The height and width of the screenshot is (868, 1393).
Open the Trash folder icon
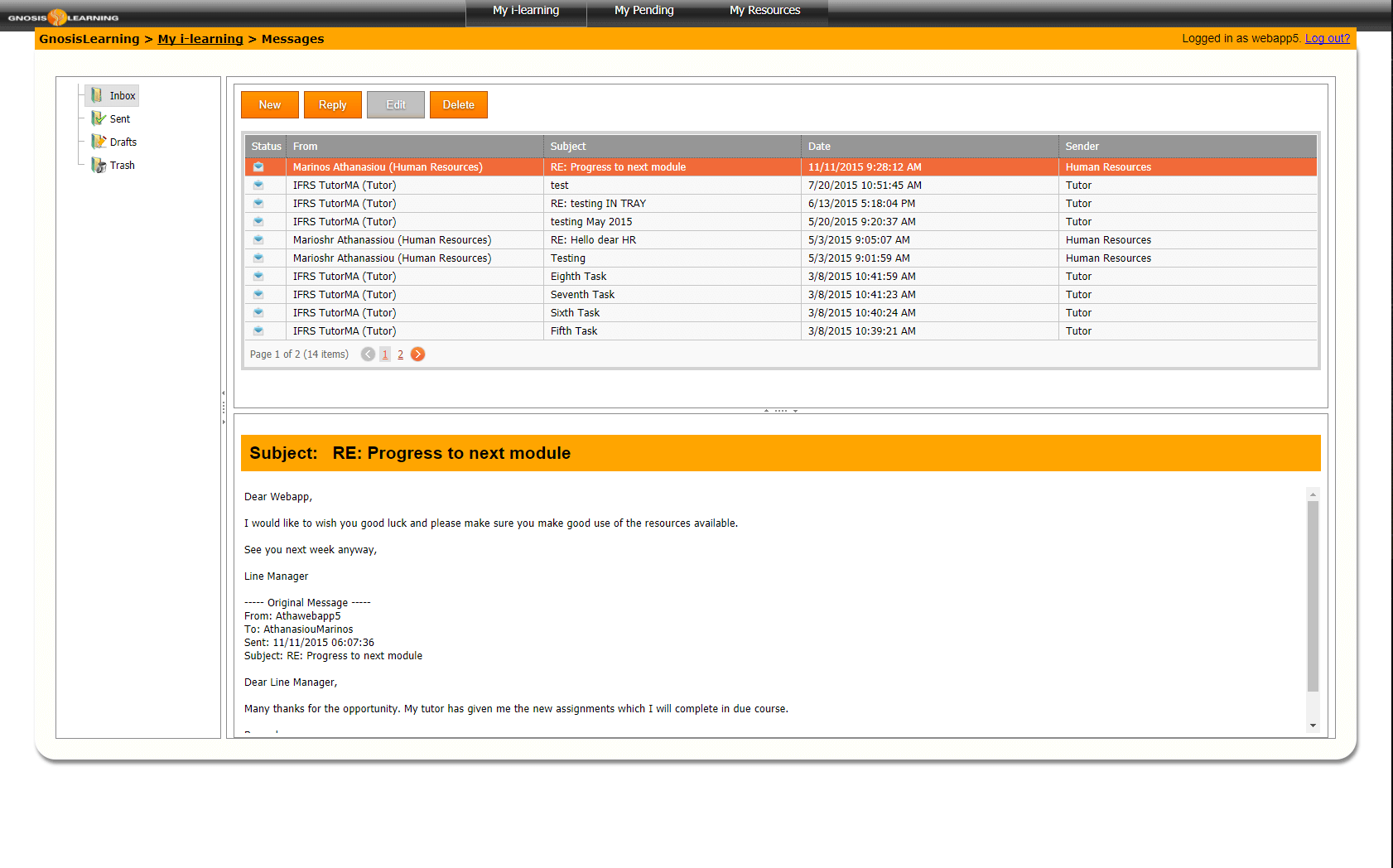(x=99, y=165)
